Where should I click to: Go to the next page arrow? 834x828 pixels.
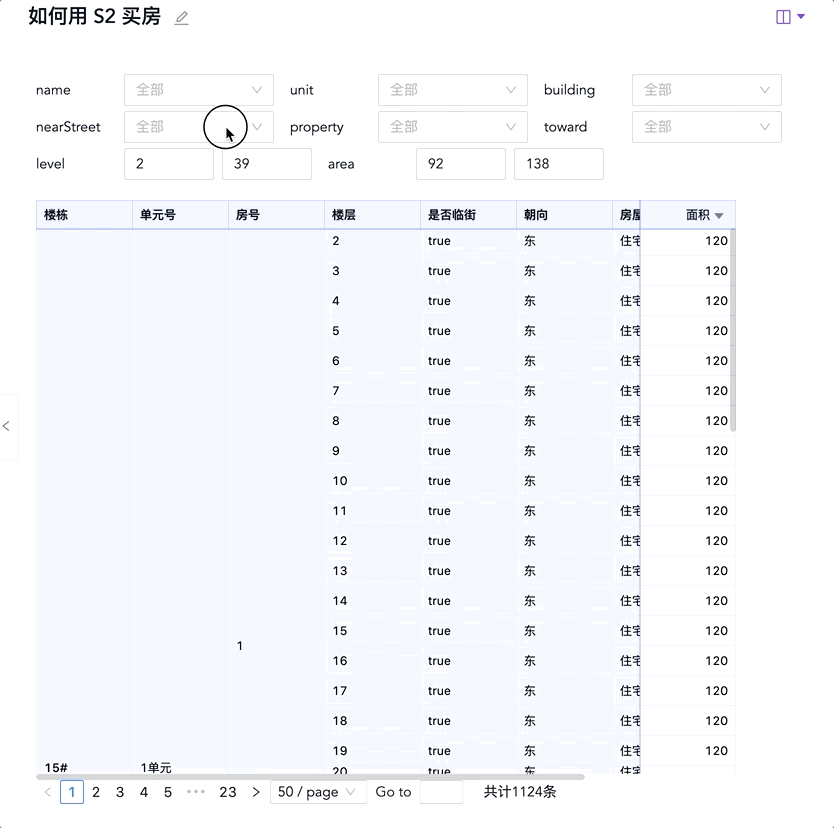256,792
